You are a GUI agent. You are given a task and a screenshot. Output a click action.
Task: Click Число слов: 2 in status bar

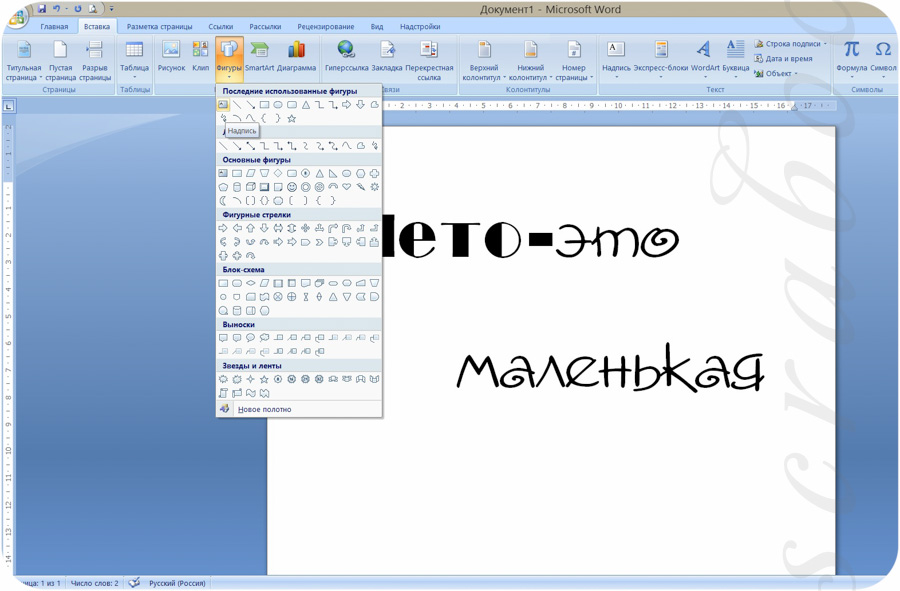95,583
